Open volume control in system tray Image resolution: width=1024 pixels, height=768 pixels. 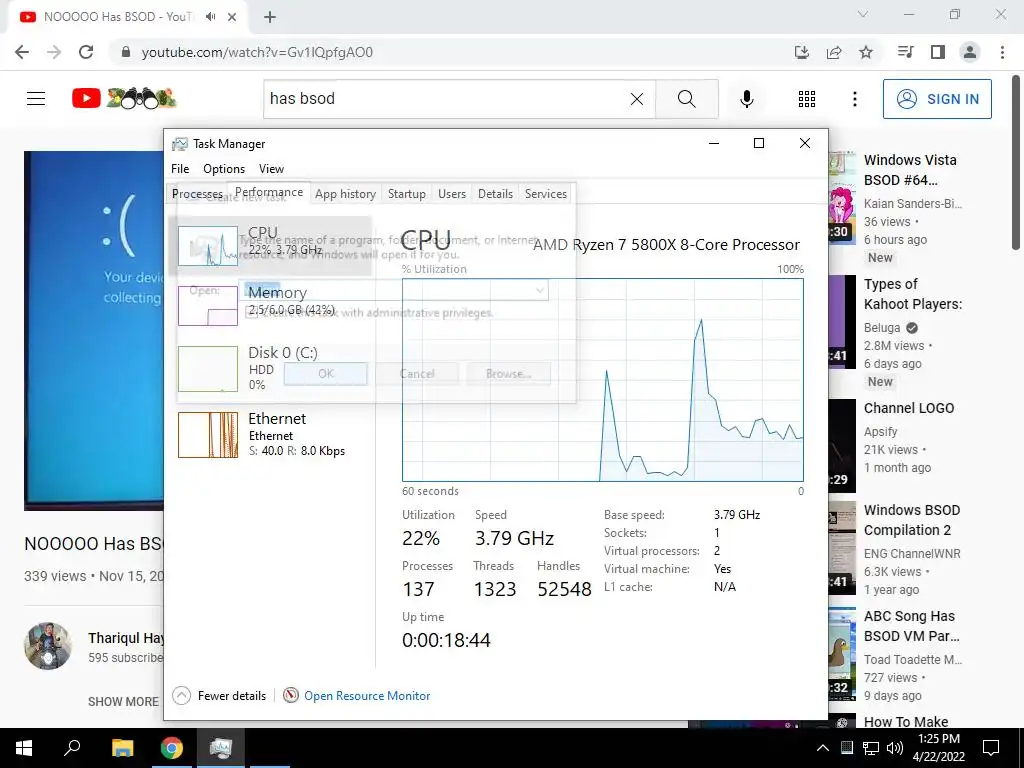[x=895, y=748]
